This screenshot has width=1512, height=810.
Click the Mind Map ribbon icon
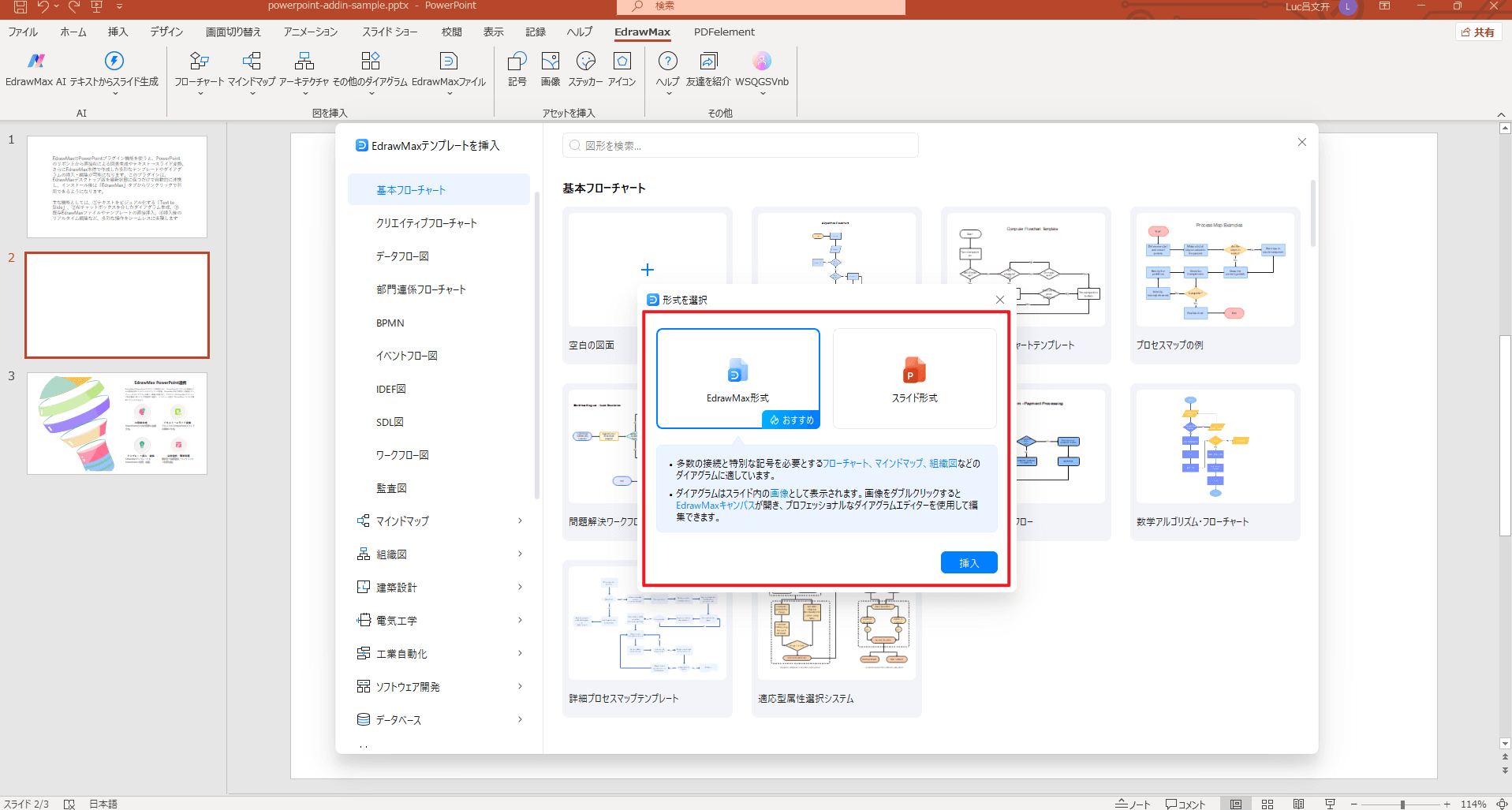pos(252,61)
